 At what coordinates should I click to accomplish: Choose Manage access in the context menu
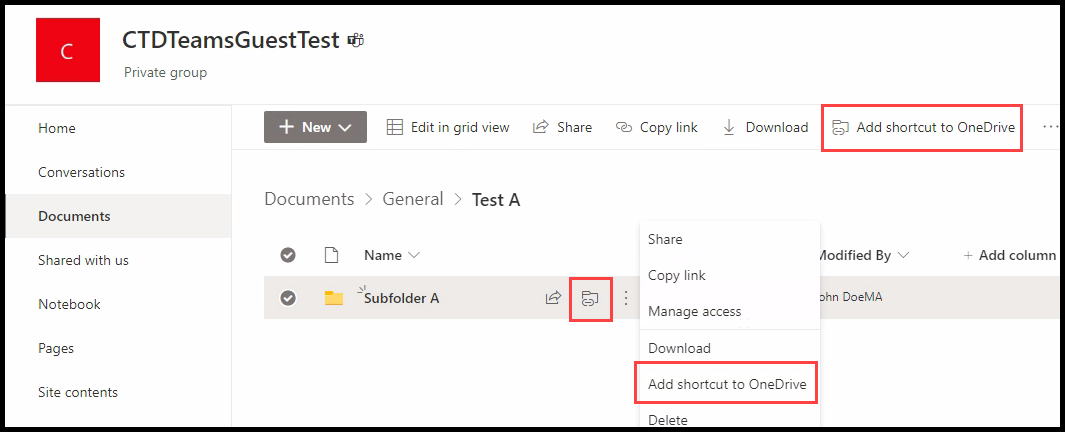point(695,311)
